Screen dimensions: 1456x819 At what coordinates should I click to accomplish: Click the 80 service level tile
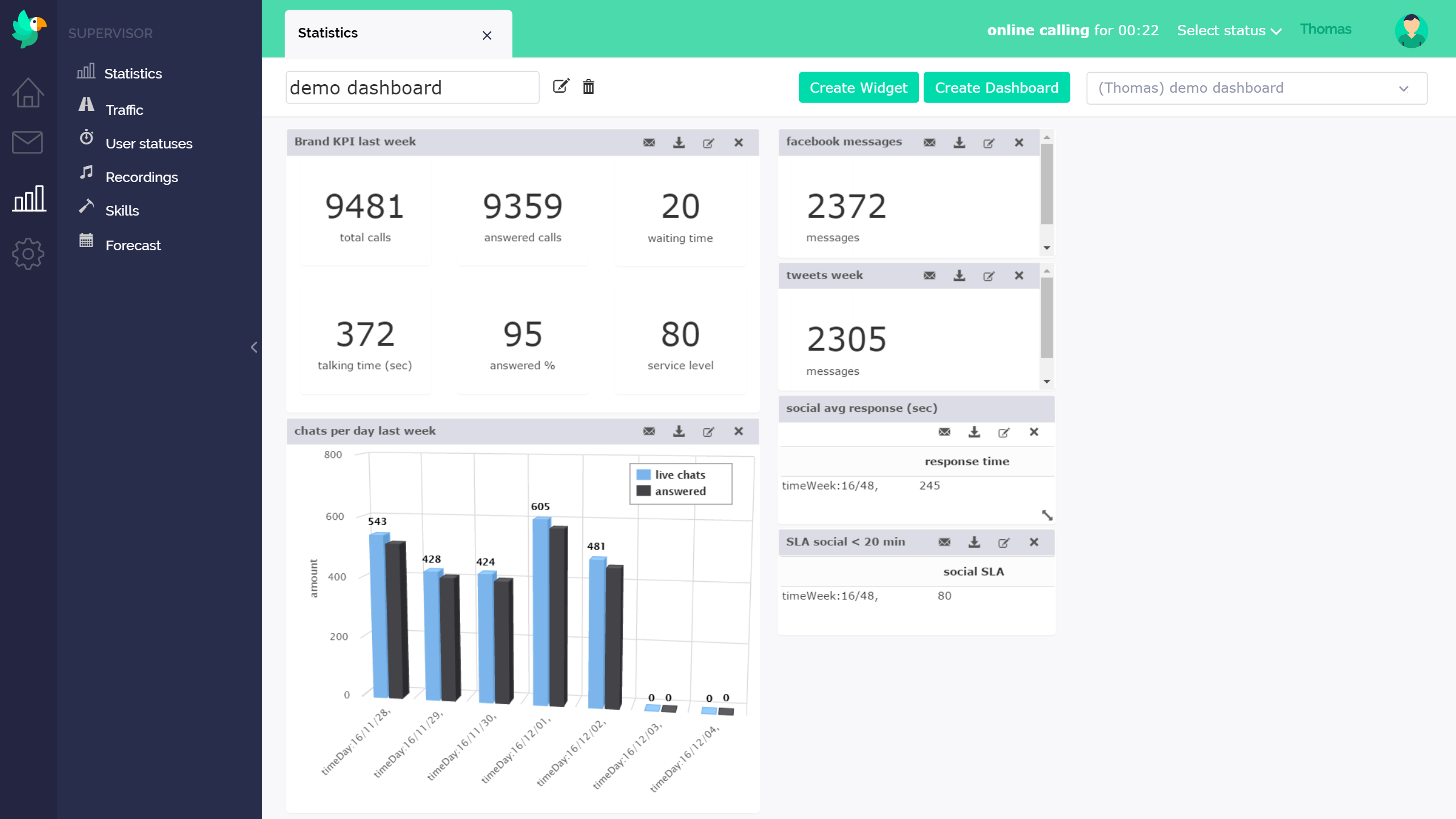pyautogui.click(x=680, y=341)
